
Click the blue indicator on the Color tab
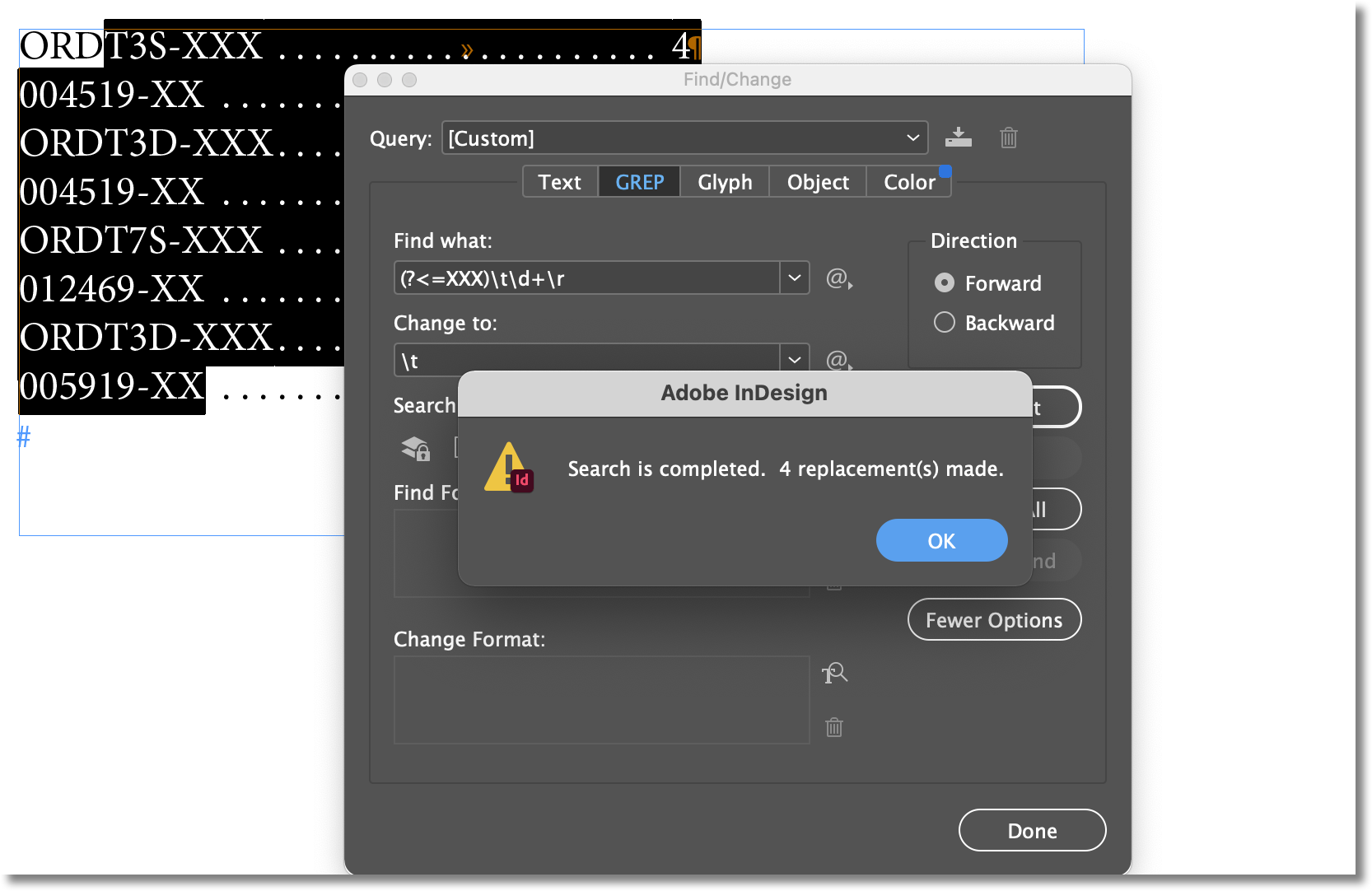(x=945, y=170)
